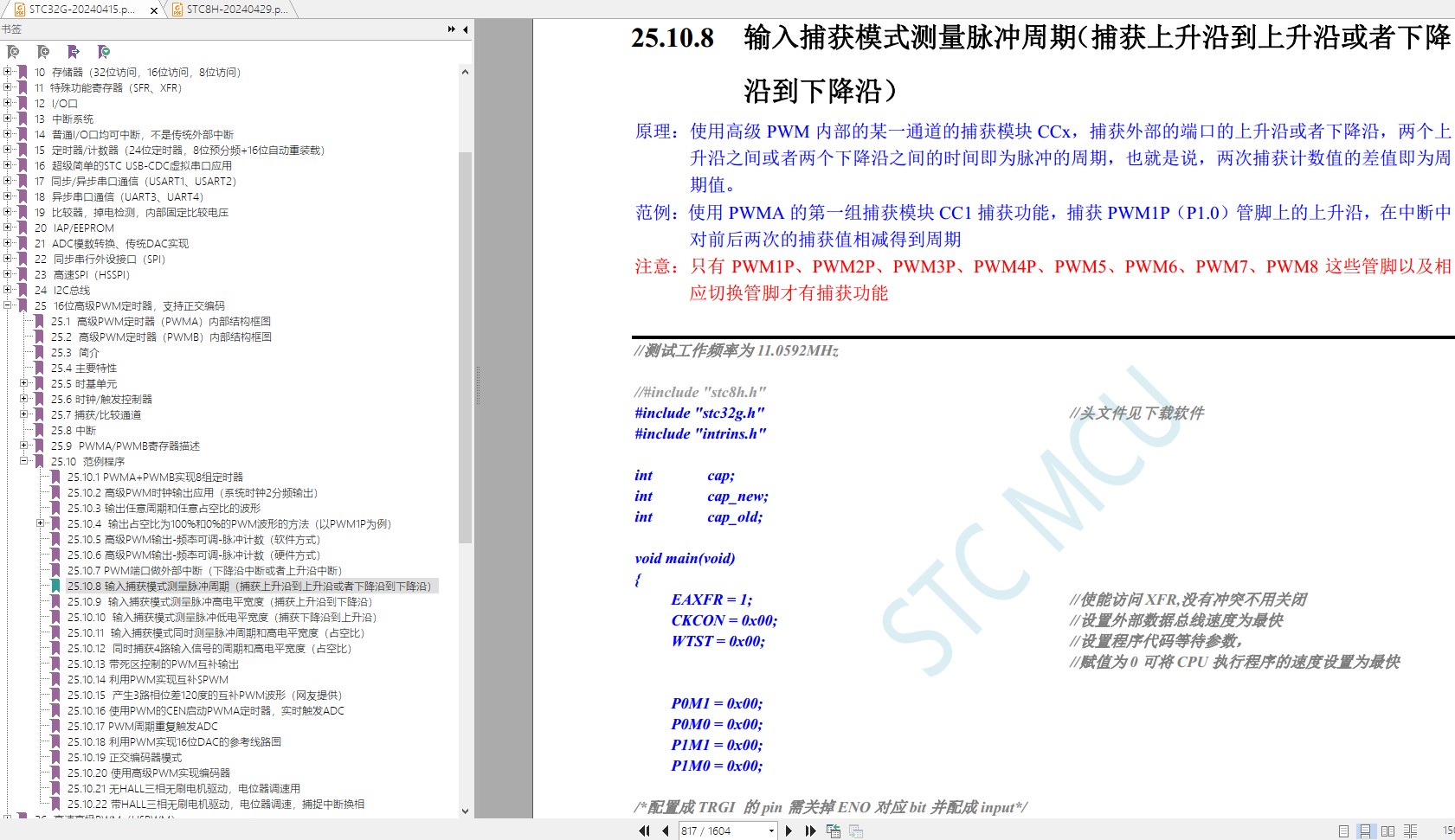Open bookmark 12 I/O口
The width and height of the screenshot is (1455, 840).
pyautogui.click(x=56, y=103)
